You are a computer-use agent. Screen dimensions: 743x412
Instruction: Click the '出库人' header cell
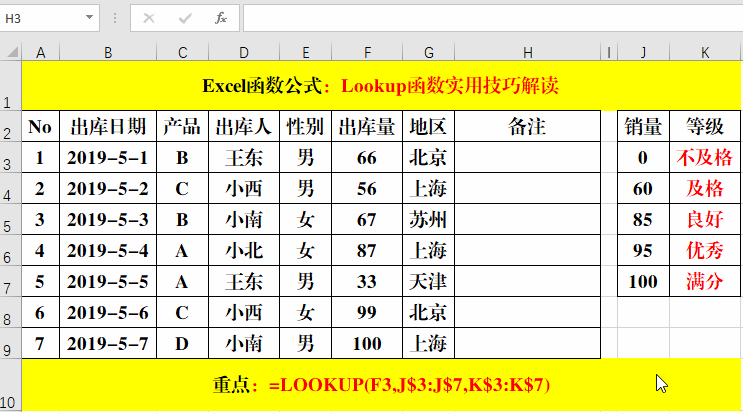244,127
